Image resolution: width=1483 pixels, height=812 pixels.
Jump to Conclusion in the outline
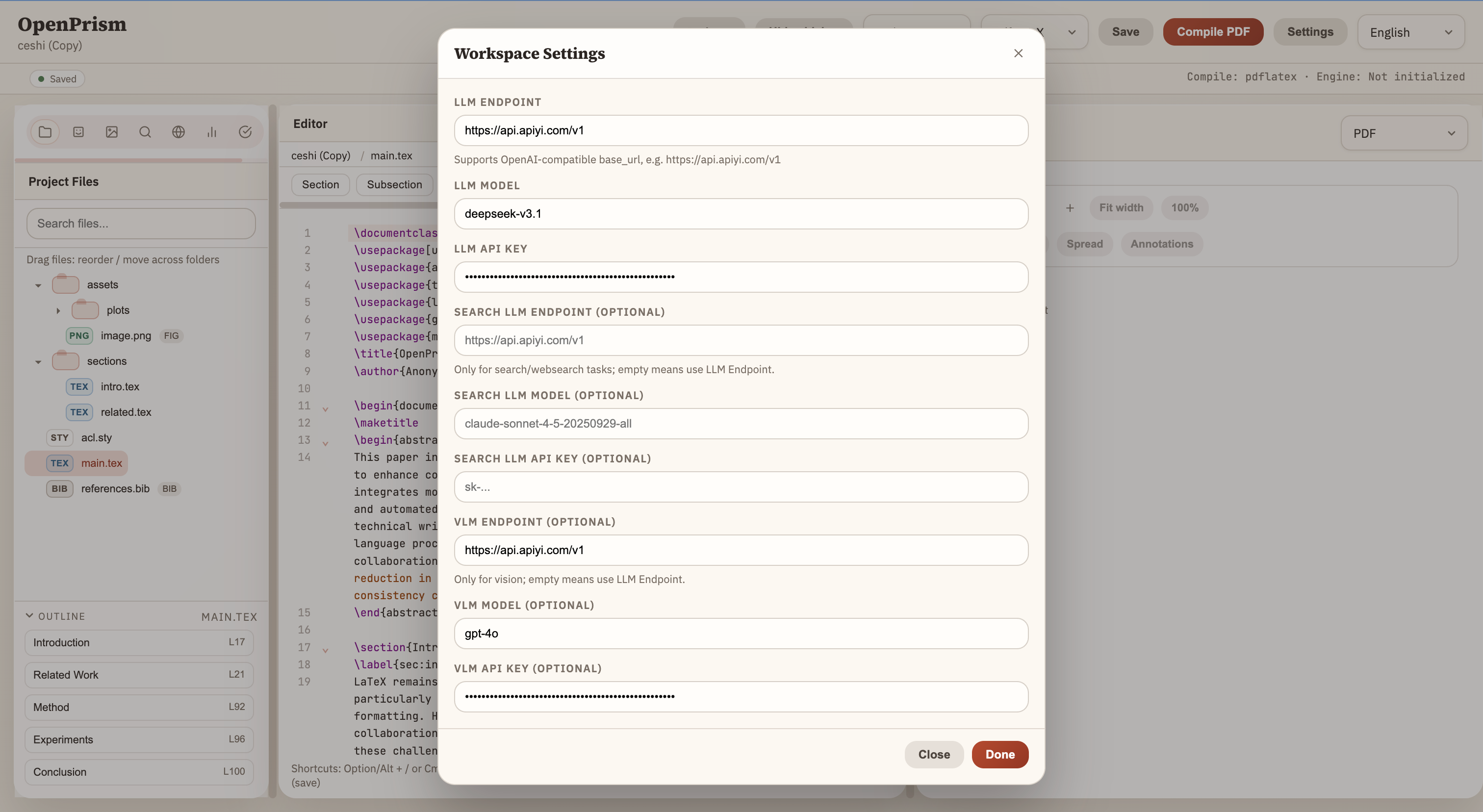[x=139, y=772]
